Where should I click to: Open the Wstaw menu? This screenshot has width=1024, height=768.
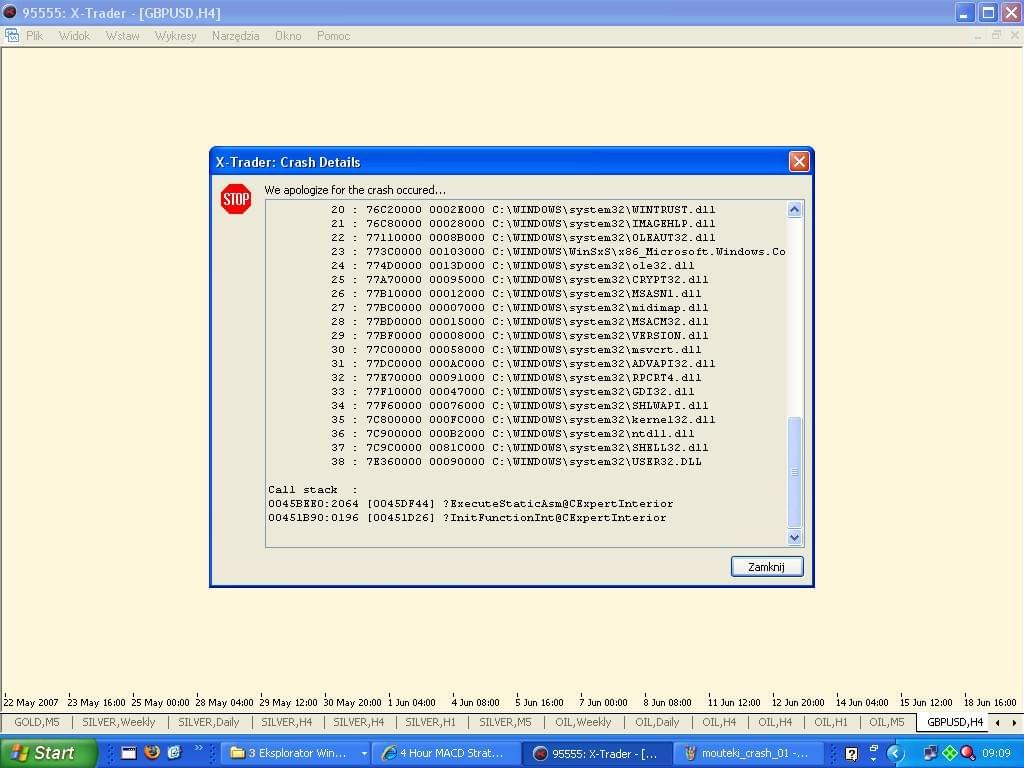(122, 36)
